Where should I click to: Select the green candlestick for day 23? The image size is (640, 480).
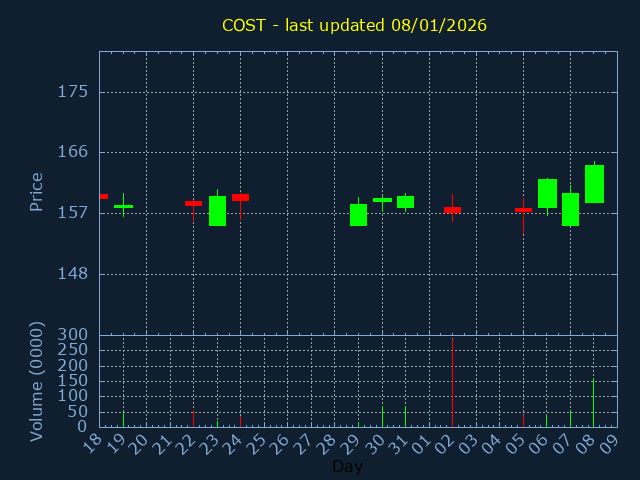pyautogui.click(x=218, y=211)
